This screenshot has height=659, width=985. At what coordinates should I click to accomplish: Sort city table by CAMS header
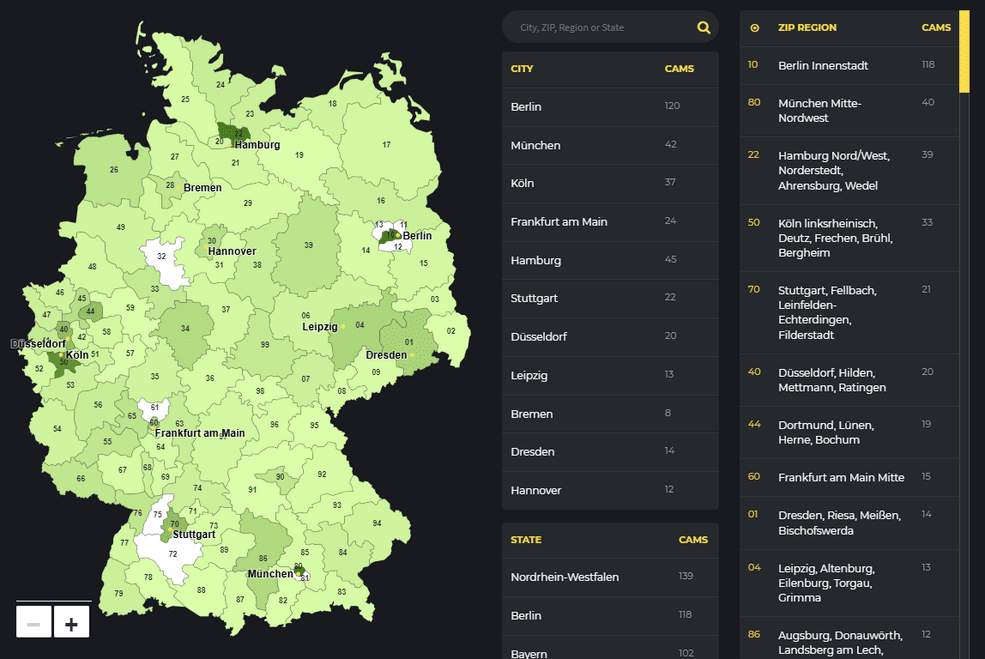[x=679, y=69]
